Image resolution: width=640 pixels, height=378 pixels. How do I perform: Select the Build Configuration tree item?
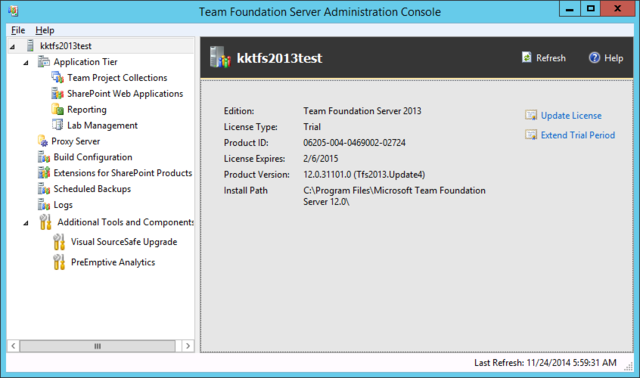coord(93,157)
